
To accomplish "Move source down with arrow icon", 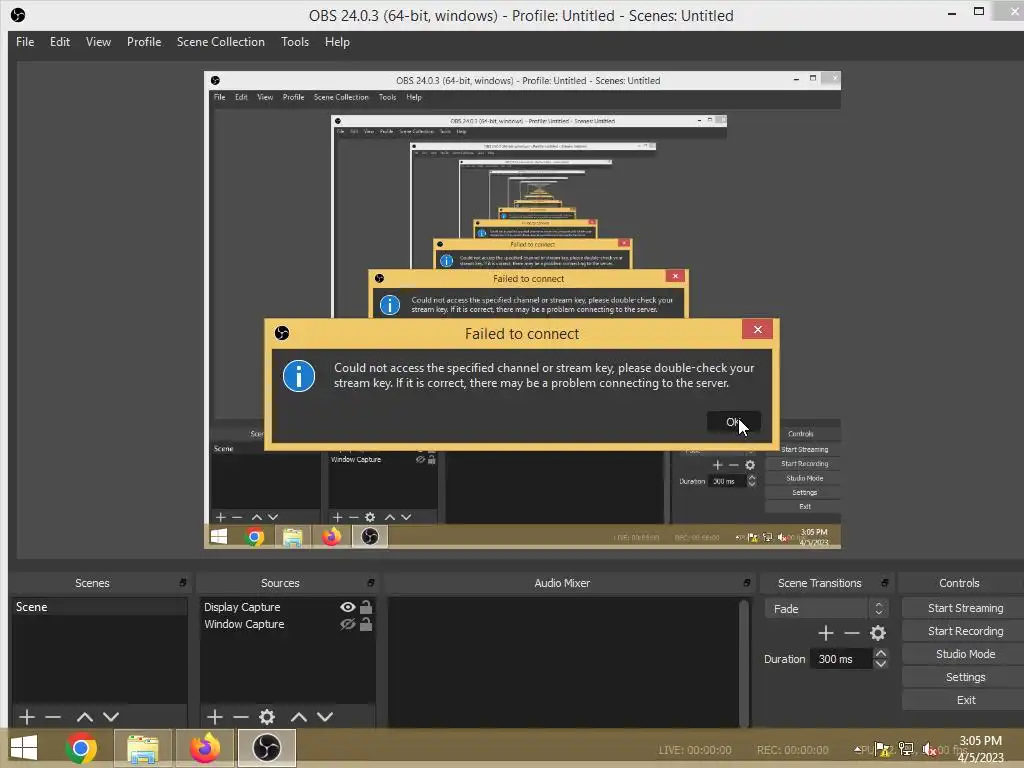I will (325, 717).
